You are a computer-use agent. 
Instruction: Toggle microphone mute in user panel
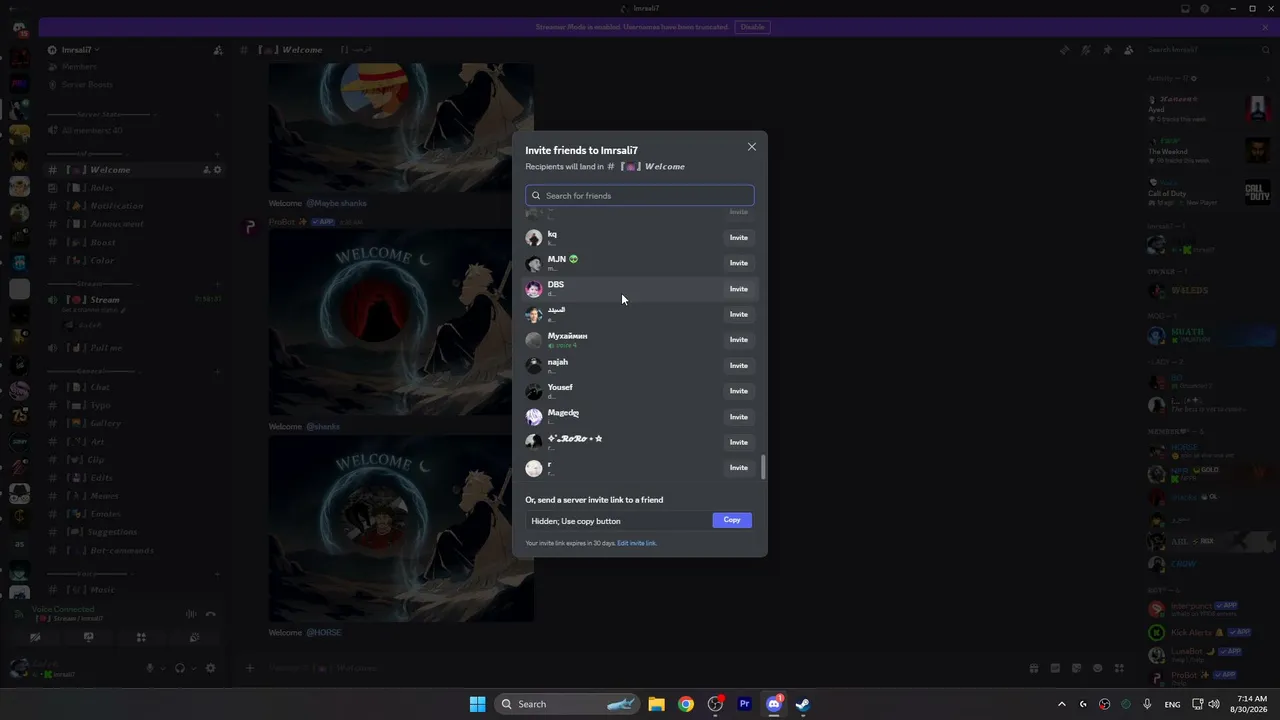(150, 668)
